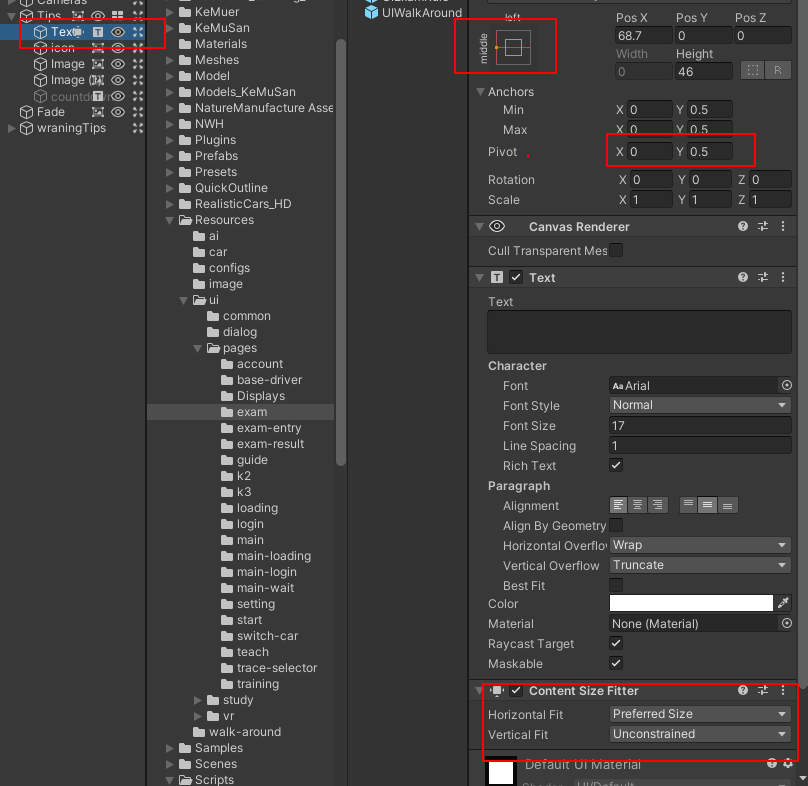Screen dimensions: 808x786
Task: Open Canvas Renderer help icon
Action: [x=743, y=226]
